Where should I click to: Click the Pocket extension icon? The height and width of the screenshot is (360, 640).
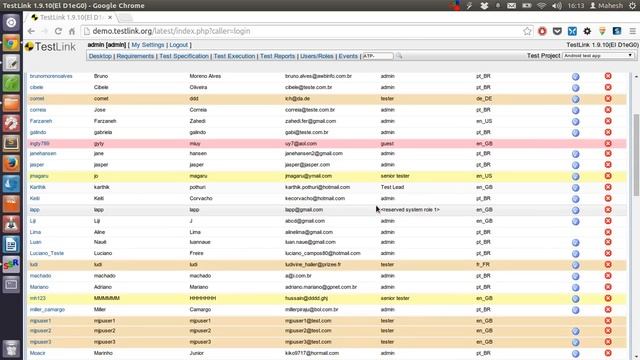click(557, 31)
